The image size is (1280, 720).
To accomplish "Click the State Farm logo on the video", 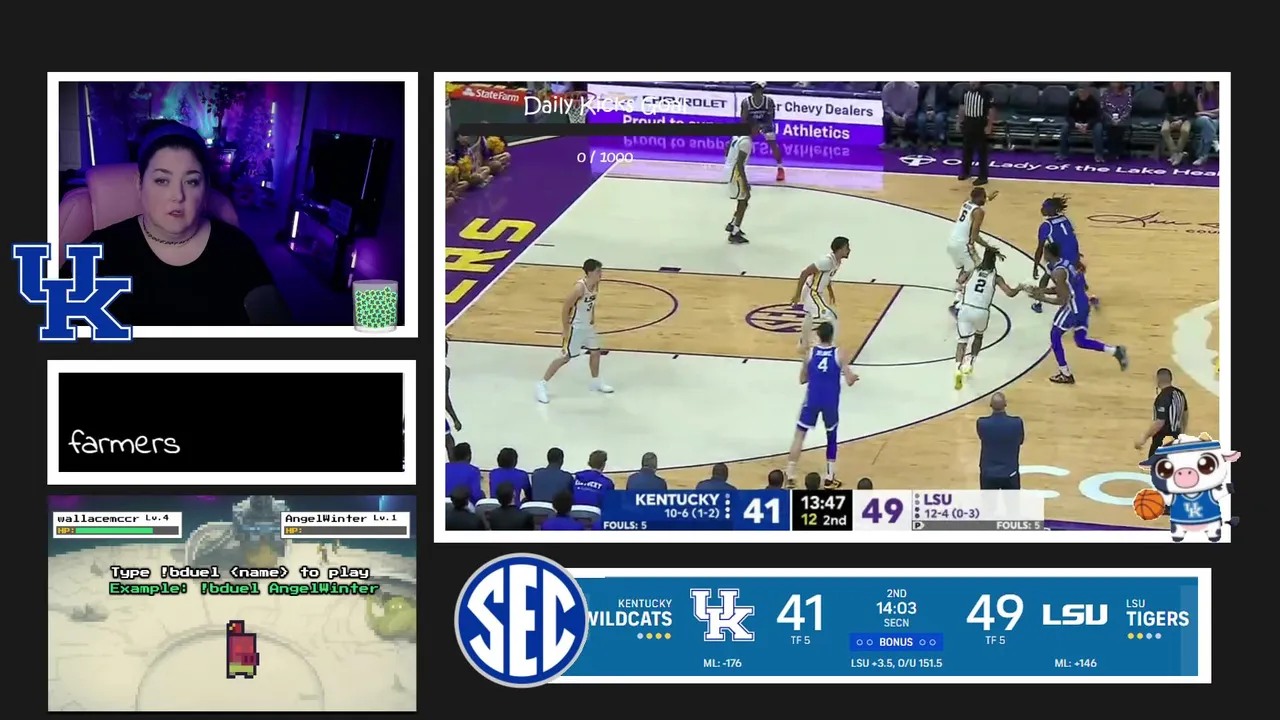I will pos(489,94).
